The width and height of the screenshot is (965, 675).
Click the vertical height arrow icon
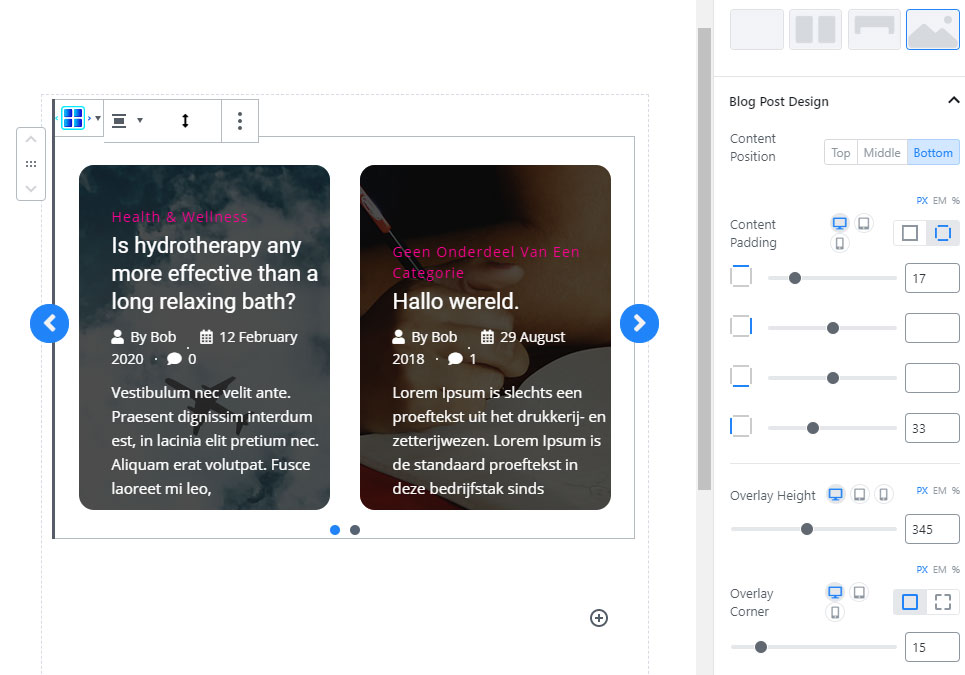click(x=185, y=121)
